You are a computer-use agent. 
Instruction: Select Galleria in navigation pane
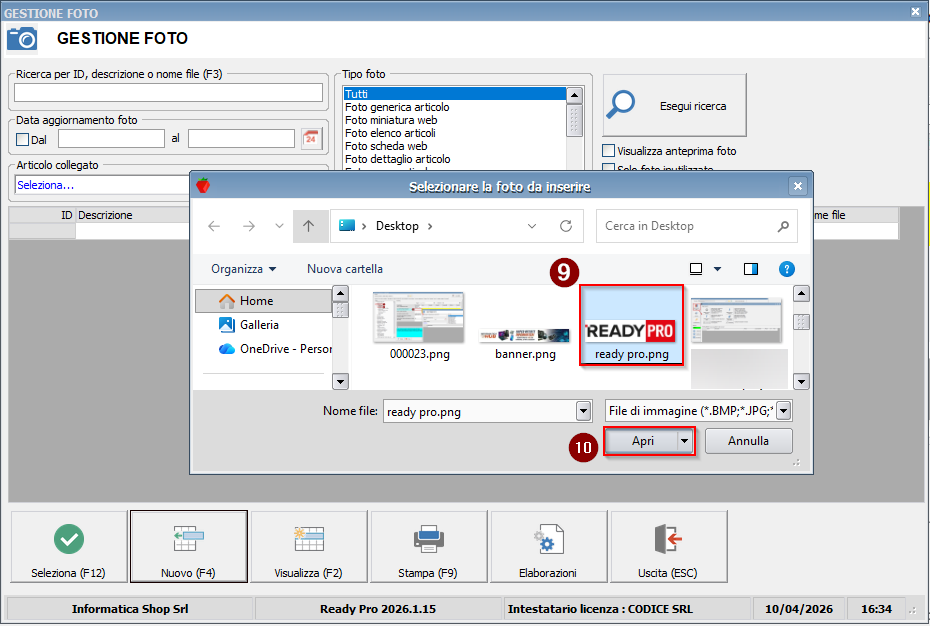pos(258,325)
